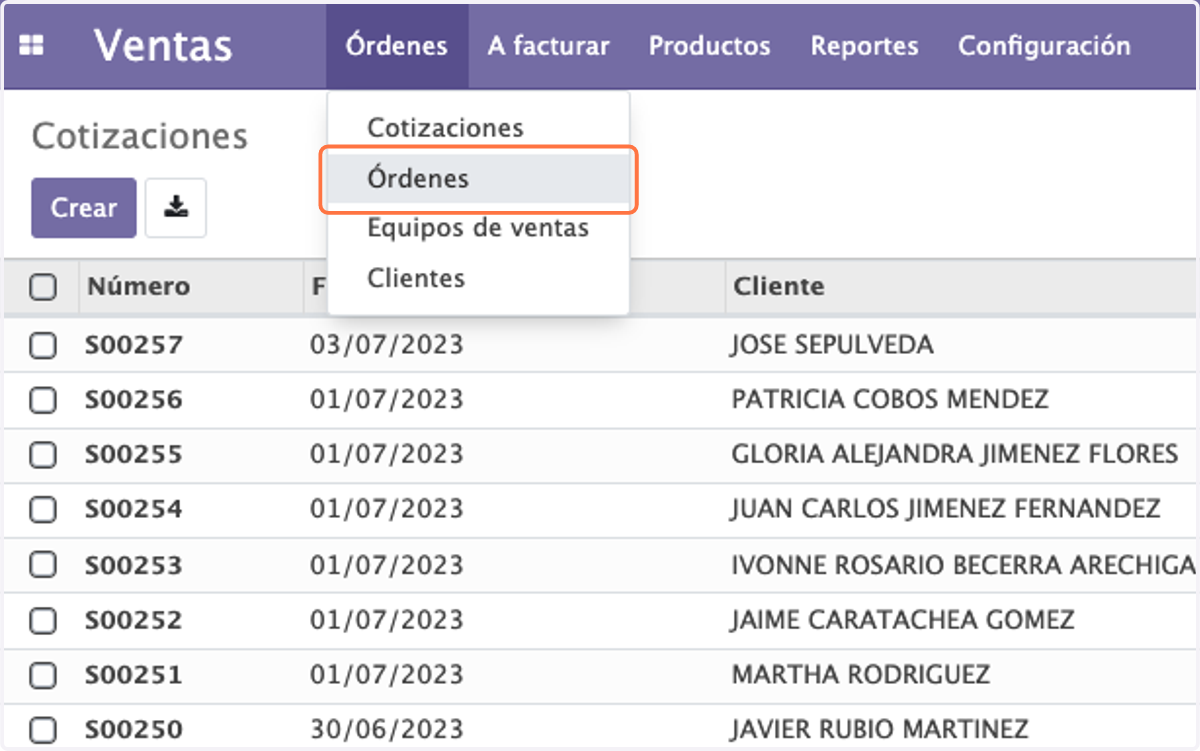Image resolution: width=1200 pixels, height=751 pixels.
Task: Select the checkbox for S00255
Action: (x=42, y=455)
